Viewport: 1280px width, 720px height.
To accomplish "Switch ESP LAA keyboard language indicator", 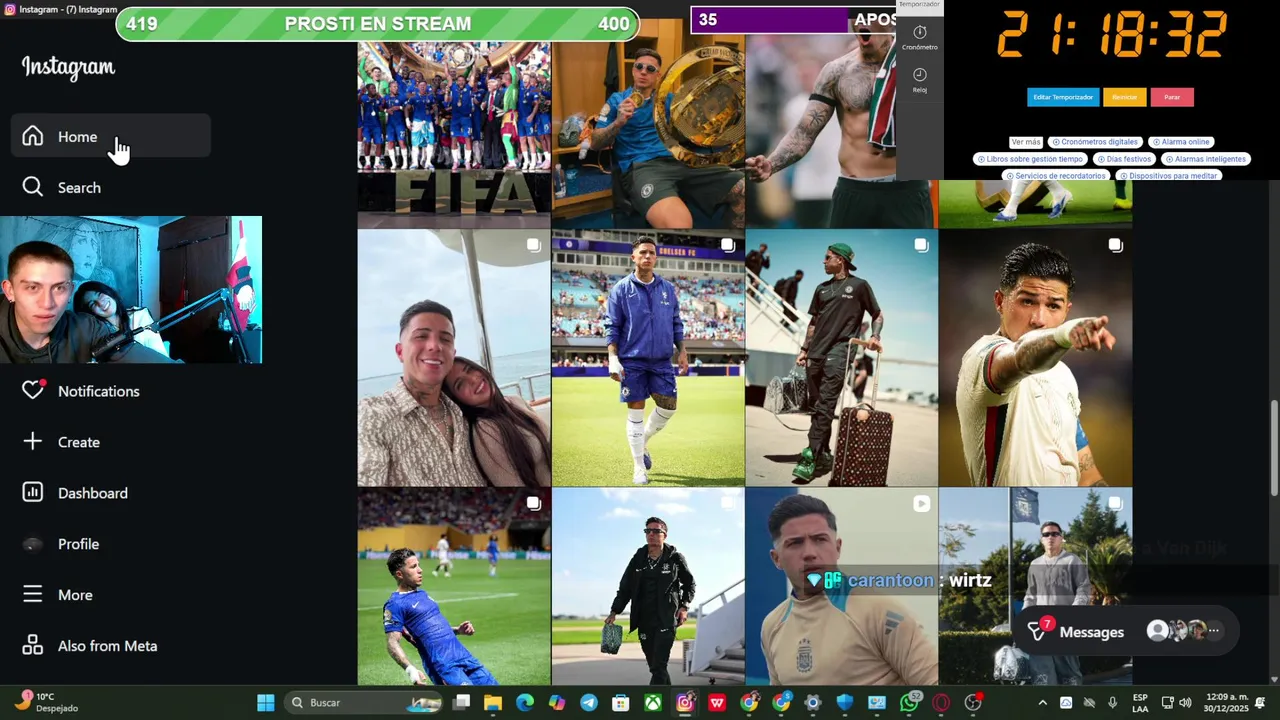I will (1140, 703).
